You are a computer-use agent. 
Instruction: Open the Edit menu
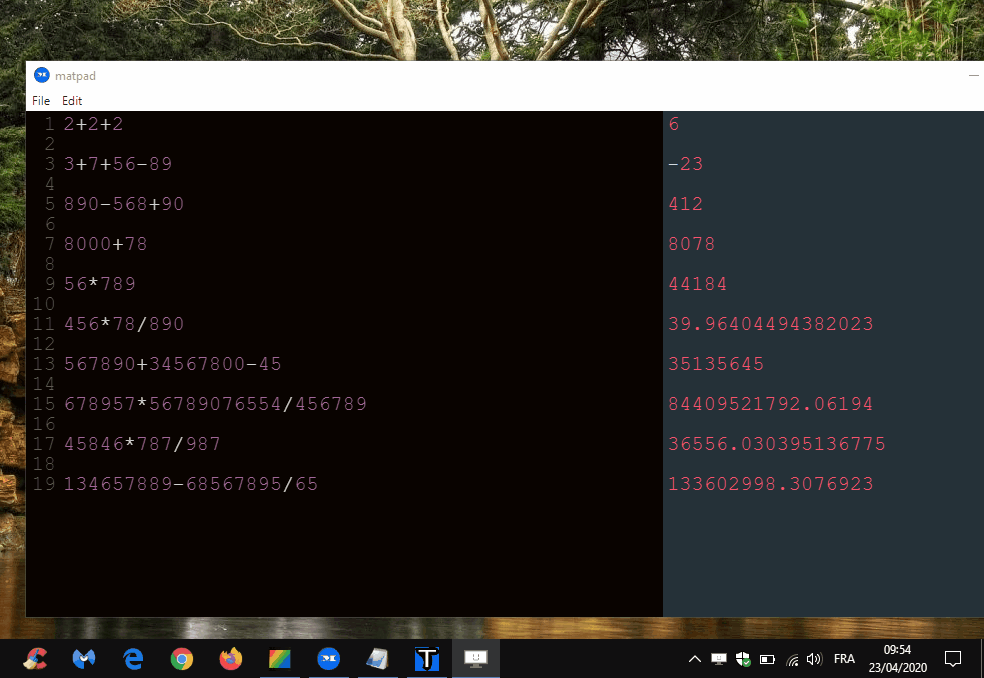point(72,100)
